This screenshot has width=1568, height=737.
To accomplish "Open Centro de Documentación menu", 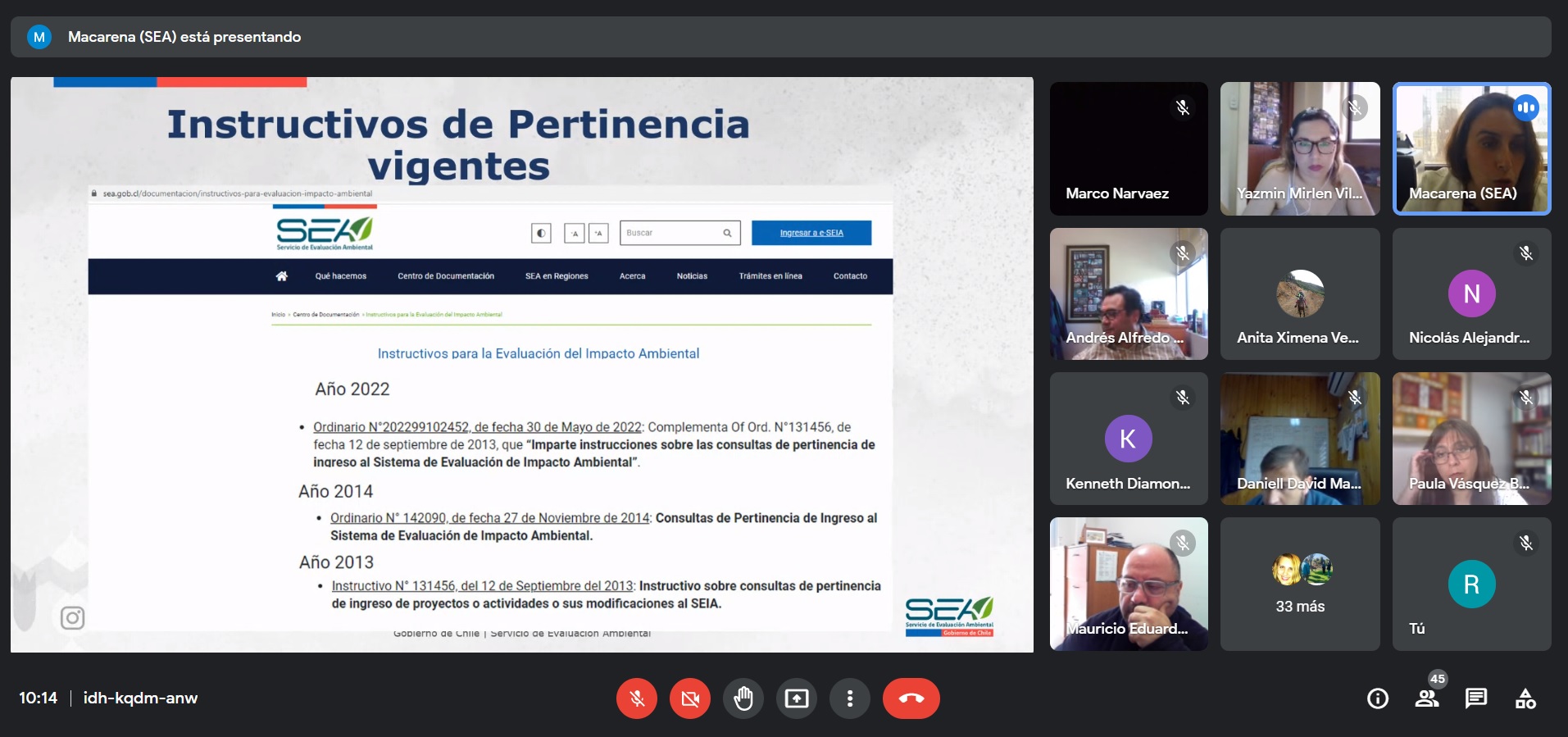I will click(446, 276).
